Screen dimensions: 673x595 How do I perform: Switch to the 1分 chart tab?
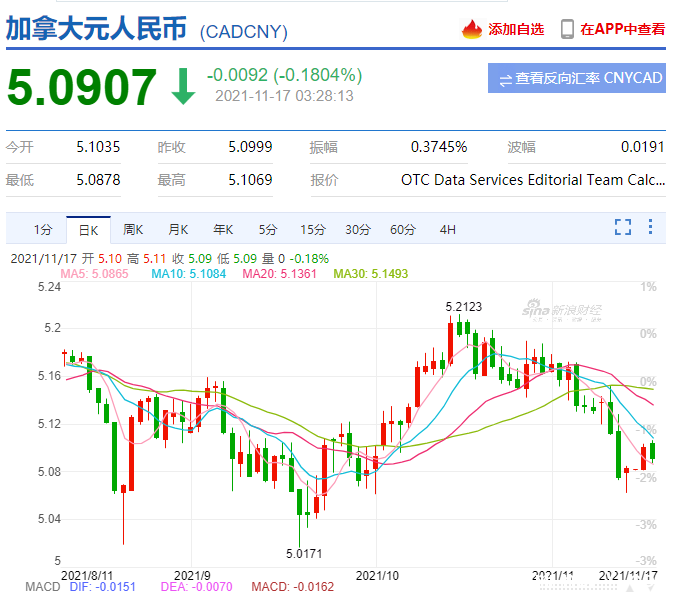(43, 230)
